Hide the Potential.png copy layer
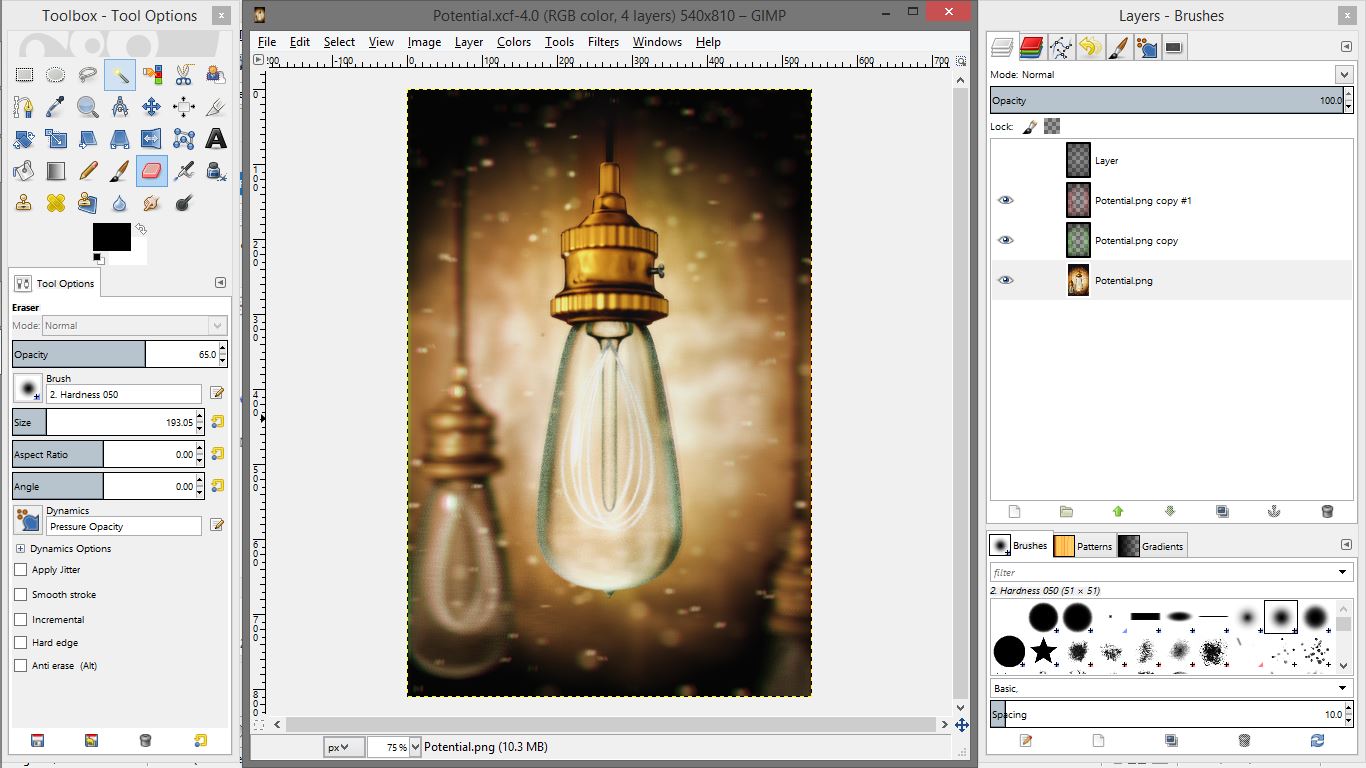1366x768 pixels. (1006, 240)
